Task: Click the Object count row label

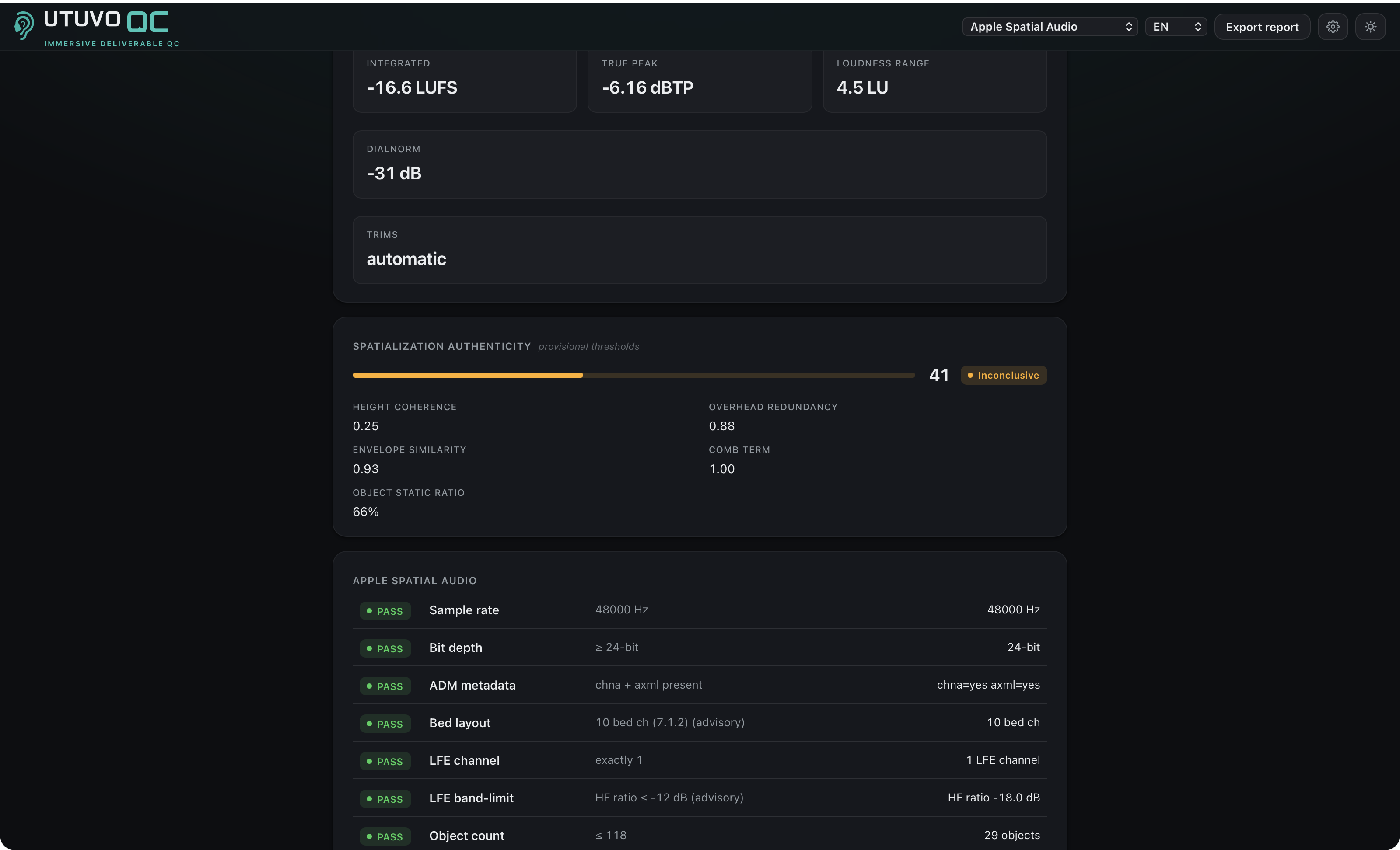Action: tap(466, 836)
